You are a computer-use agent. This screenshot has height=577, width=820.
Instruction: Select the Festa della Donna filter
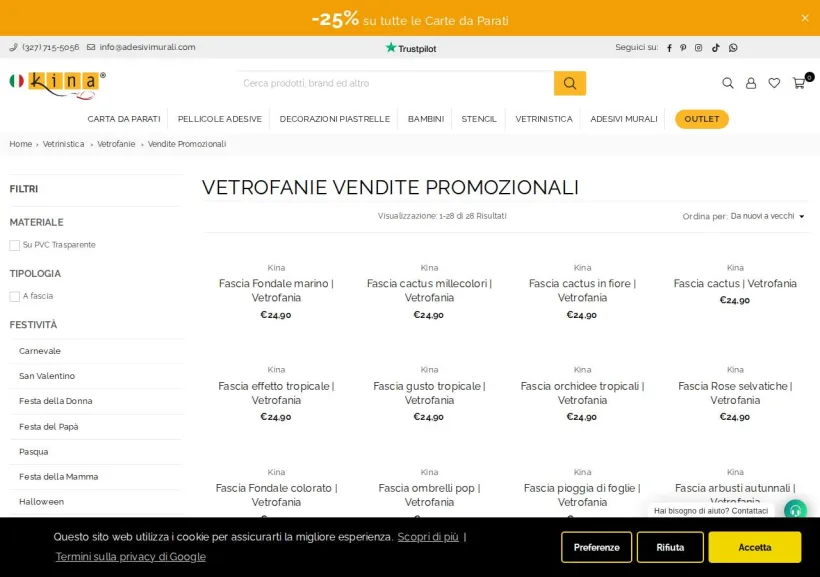click(55, 401)
